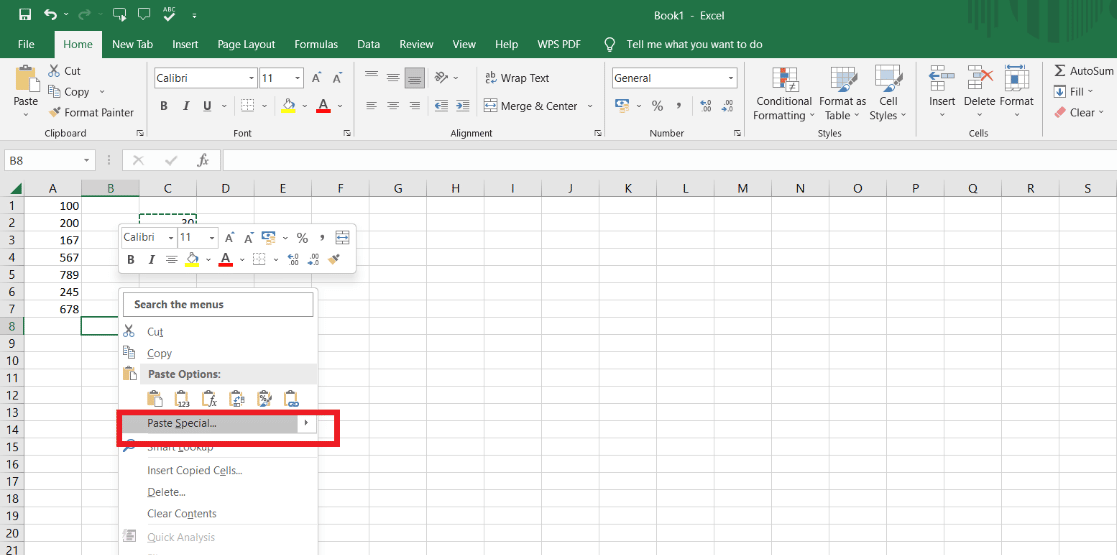
Task: Open the Fill menu
Action: [x=1076, y=92]
